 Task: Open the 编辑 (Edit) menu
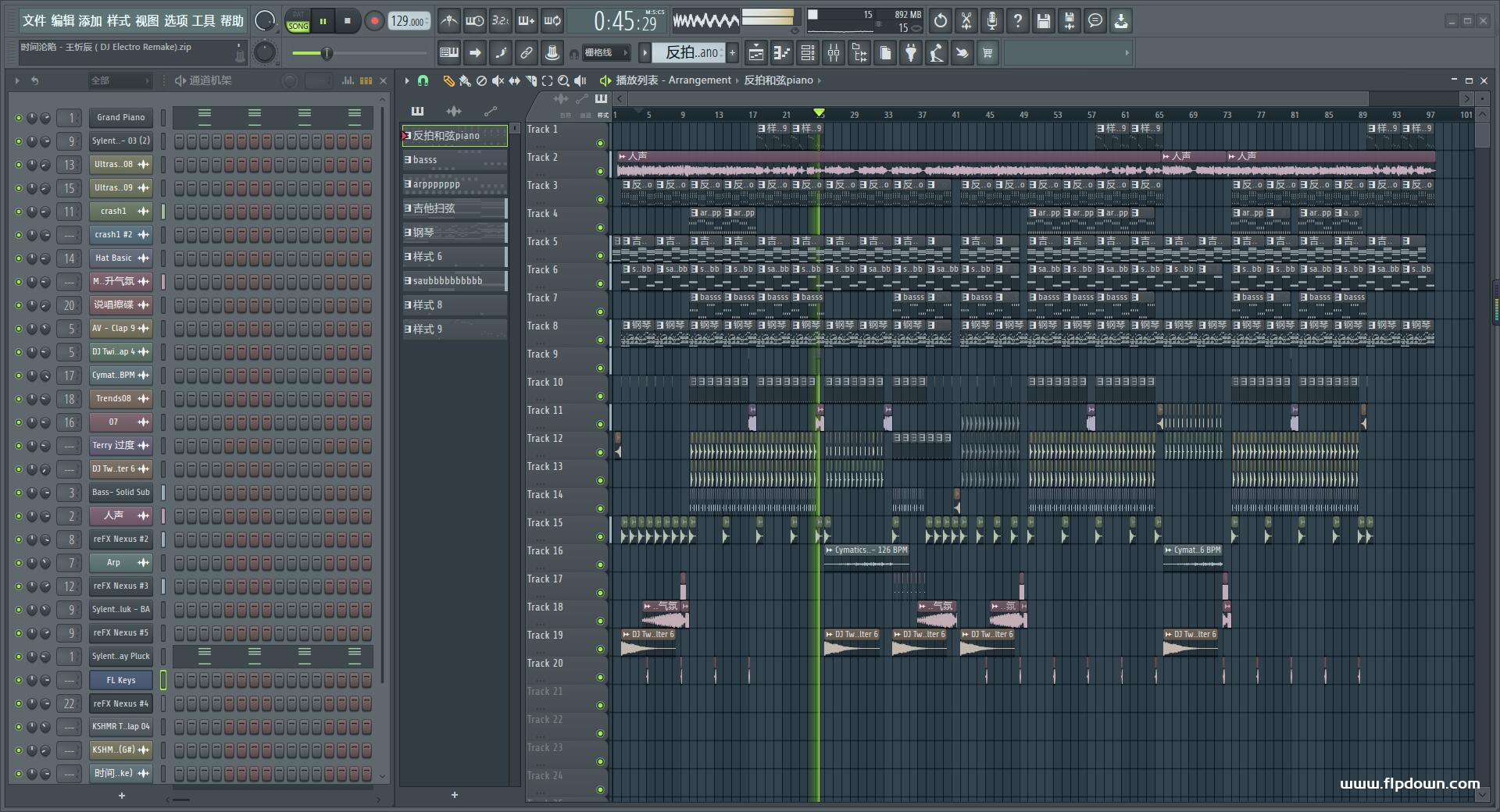click(x=62, y=20)
